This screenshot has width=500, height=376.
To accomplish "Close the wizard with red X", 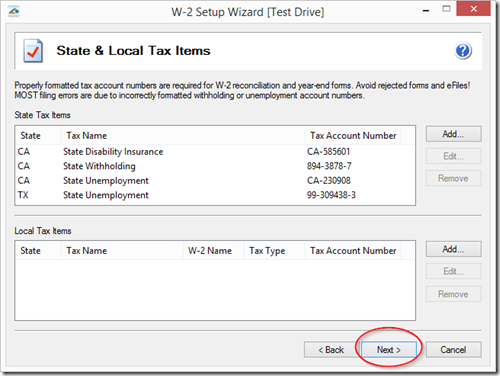I will 473,9.
